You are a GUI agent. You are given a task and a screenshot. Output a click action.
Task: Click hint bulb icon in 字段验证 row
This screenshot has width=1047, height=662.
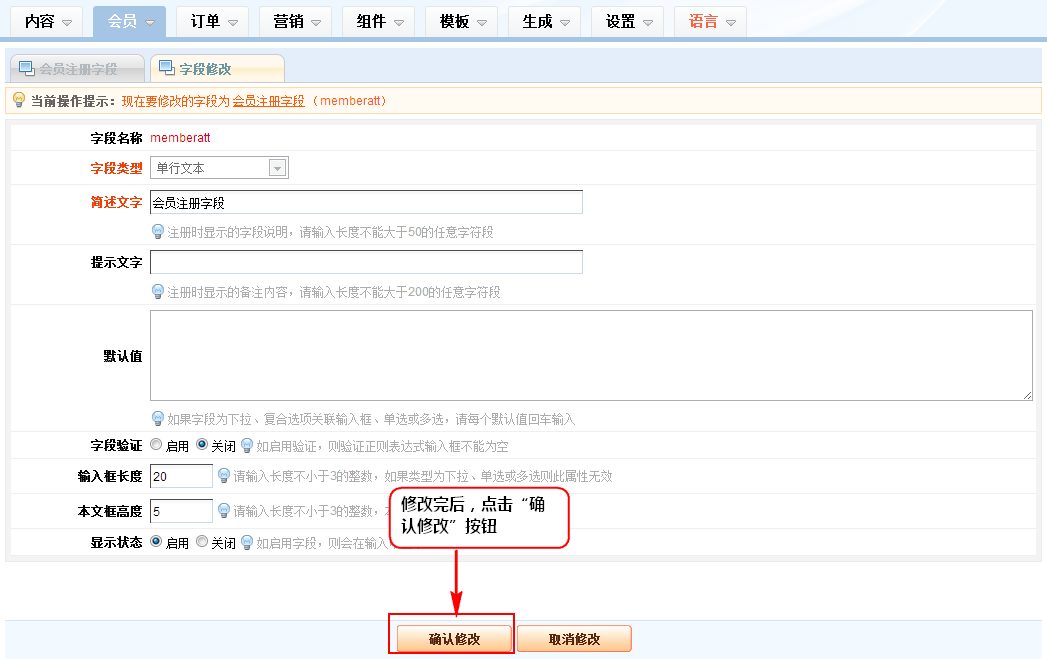point(247,446)
